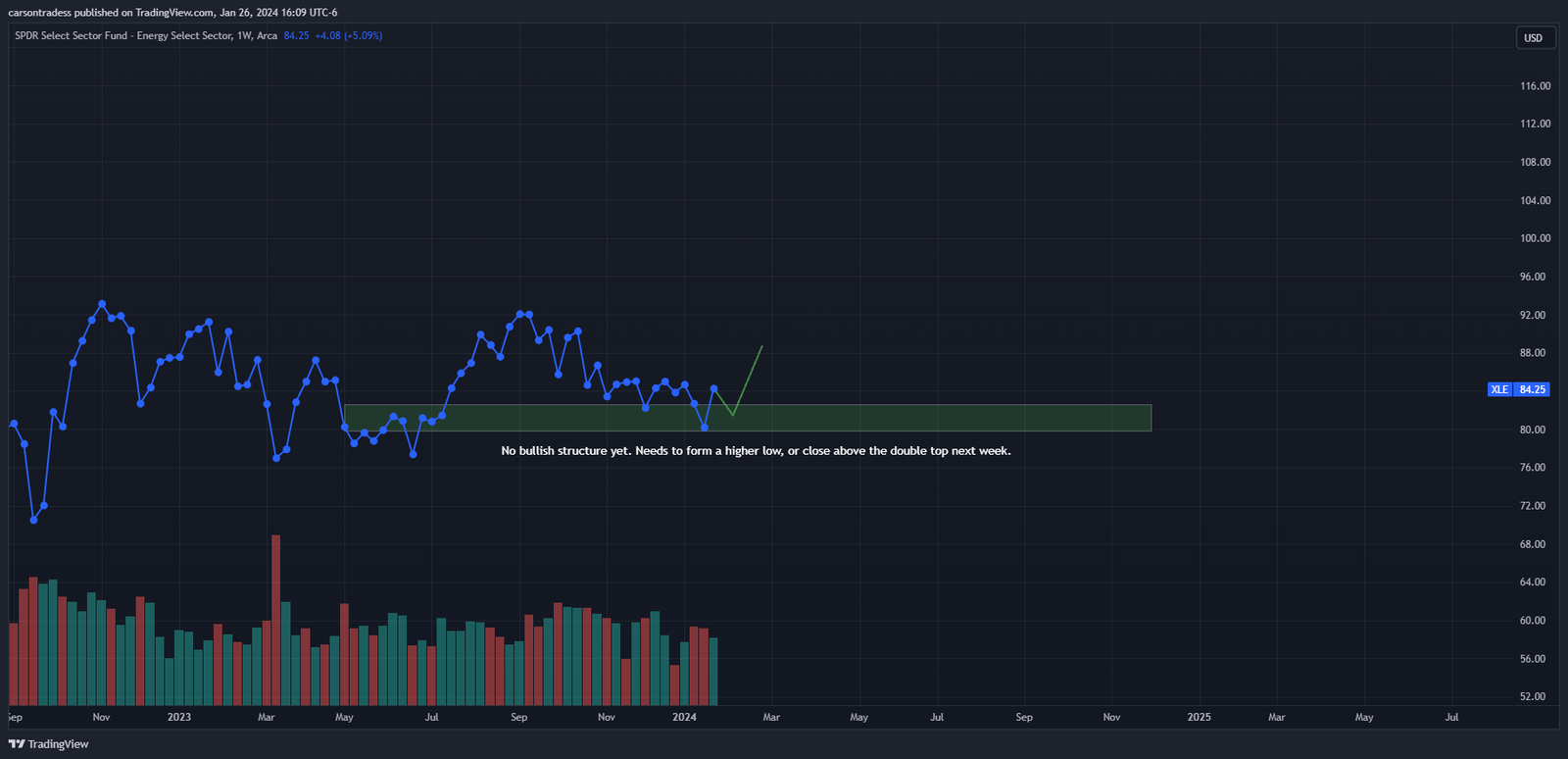Click the tallest red volume bar near Mar 2023
Viewport: 1568px width, 759px height.
pyautogui.click(x=275, y=620)
